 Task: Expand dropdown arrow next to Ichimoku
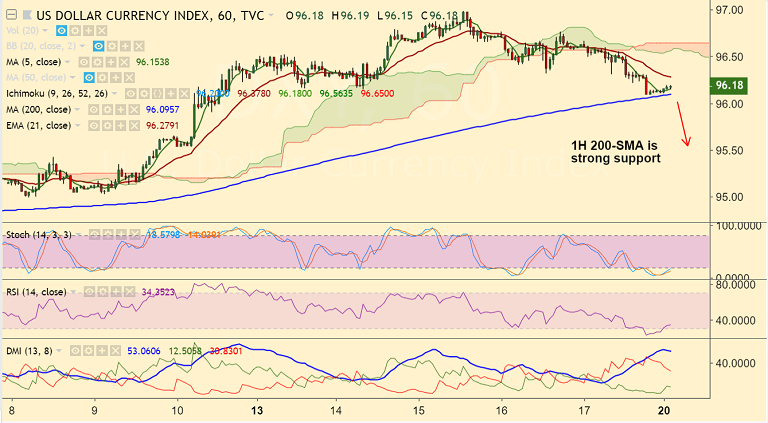[x=114, y=94]
